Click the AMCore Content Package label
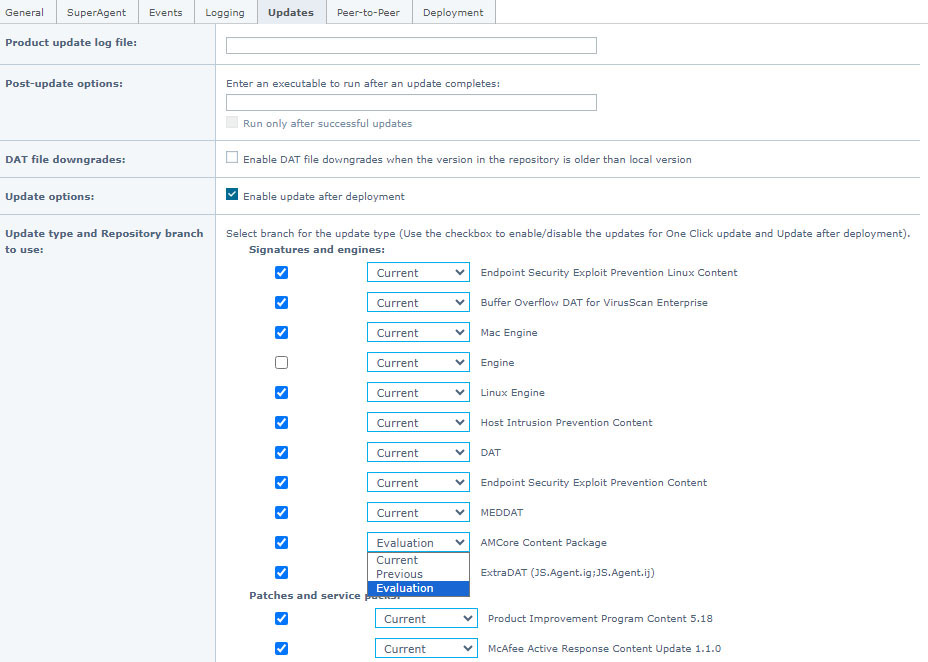The image size is (928, 662). [x=543, y=542]
